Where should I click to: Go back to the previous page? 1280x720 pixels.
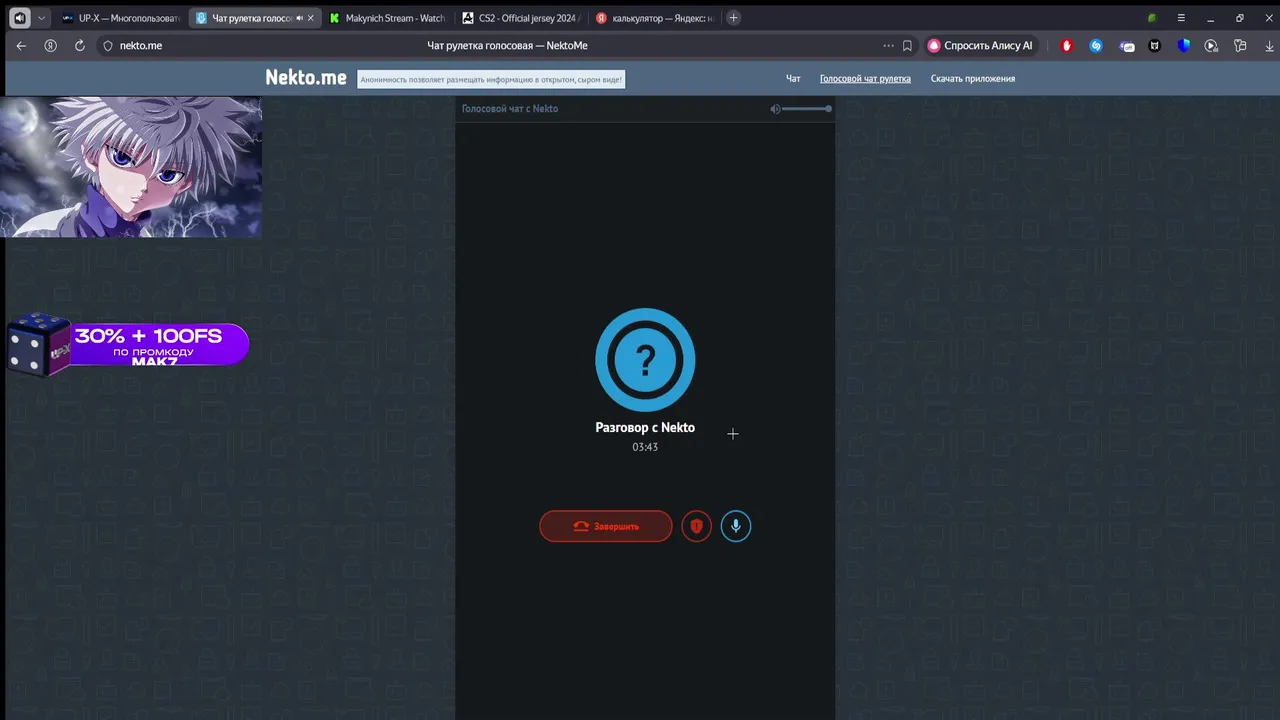[x=21, y=46]
